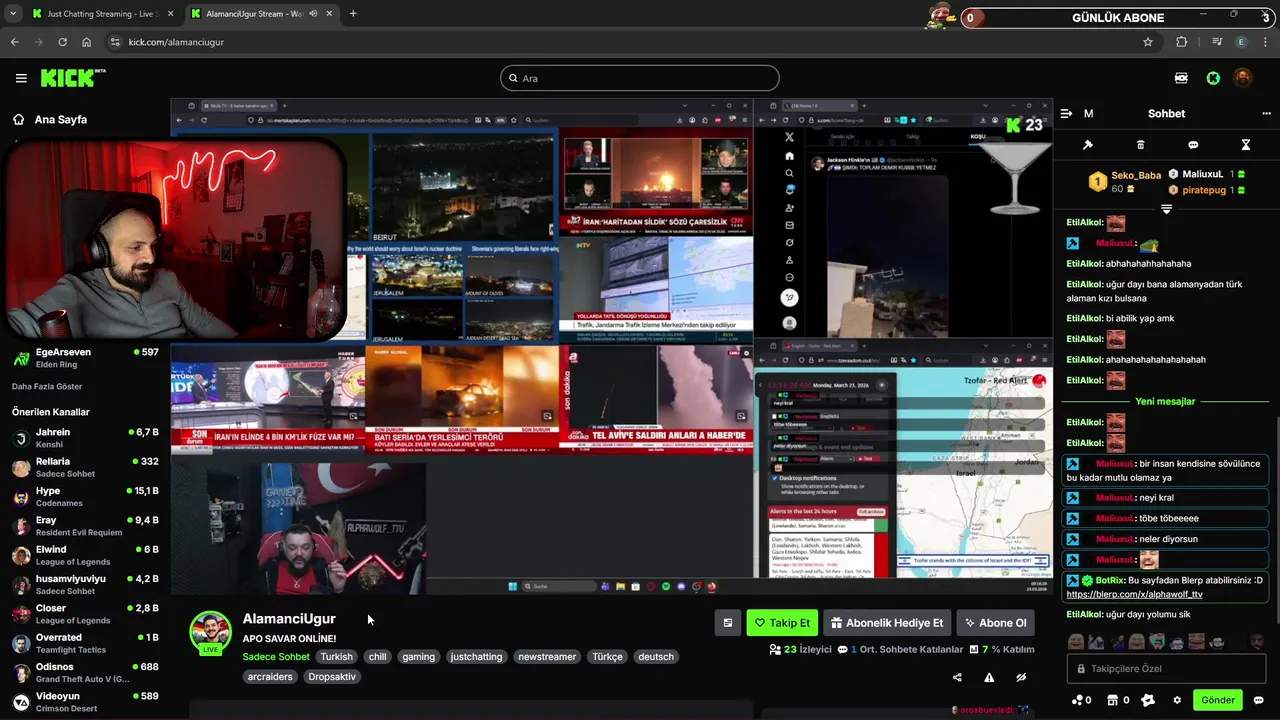The width and height of the screenshot is (1280, 720).
Task: Open Elwind channel in sidebar
Action: [85, 555]
